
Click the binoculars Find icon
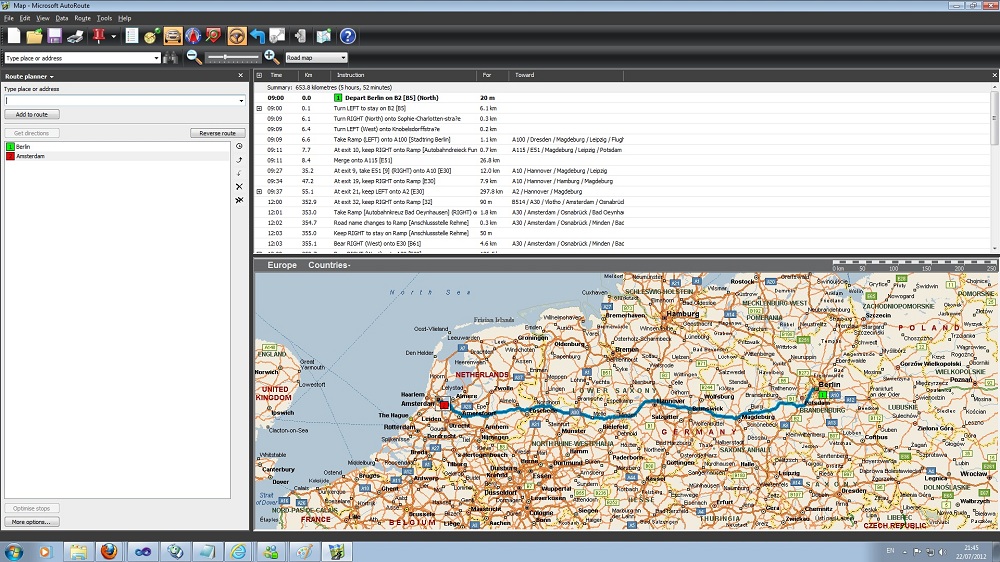coord(171,58)
